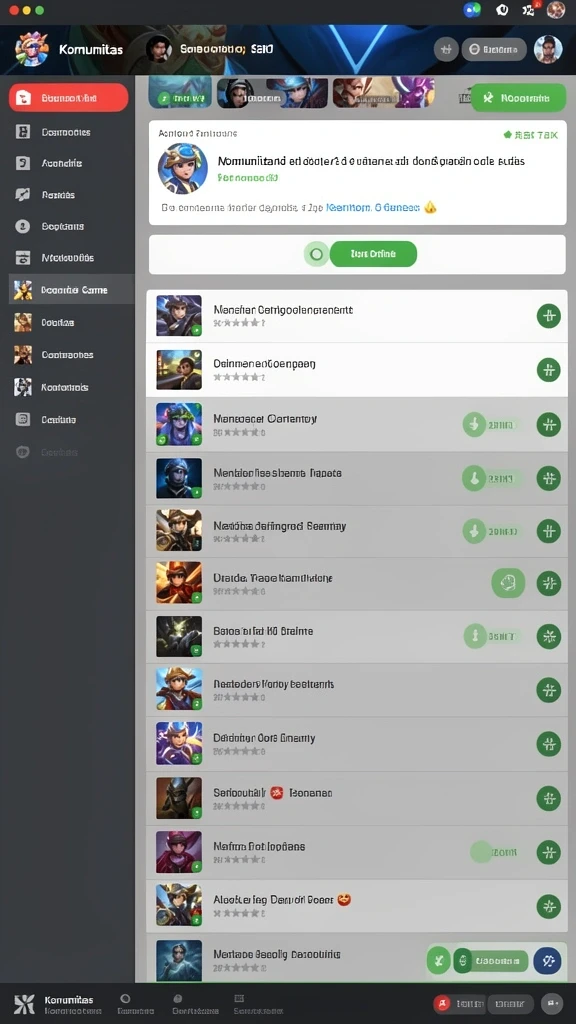Click the sidebar icon next to 'Rassiss'

click(22, 195)
